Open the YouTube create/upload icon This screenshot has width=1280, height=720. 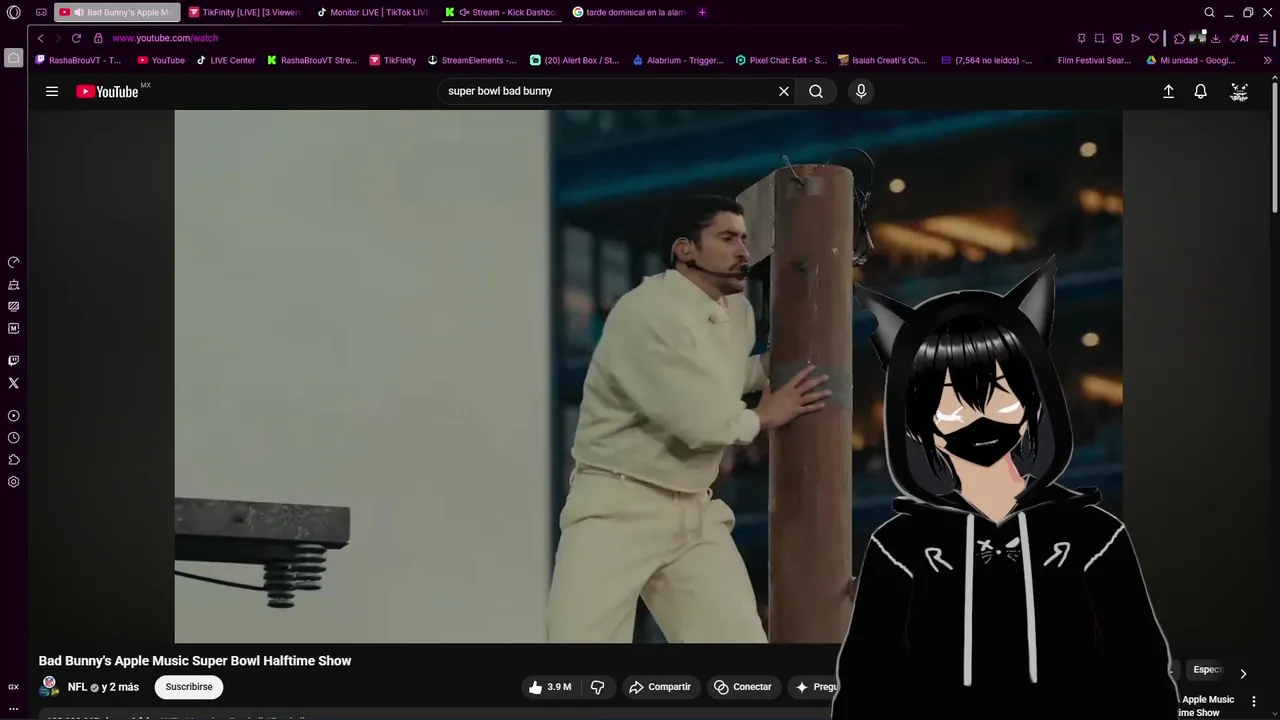point(1168,91)
